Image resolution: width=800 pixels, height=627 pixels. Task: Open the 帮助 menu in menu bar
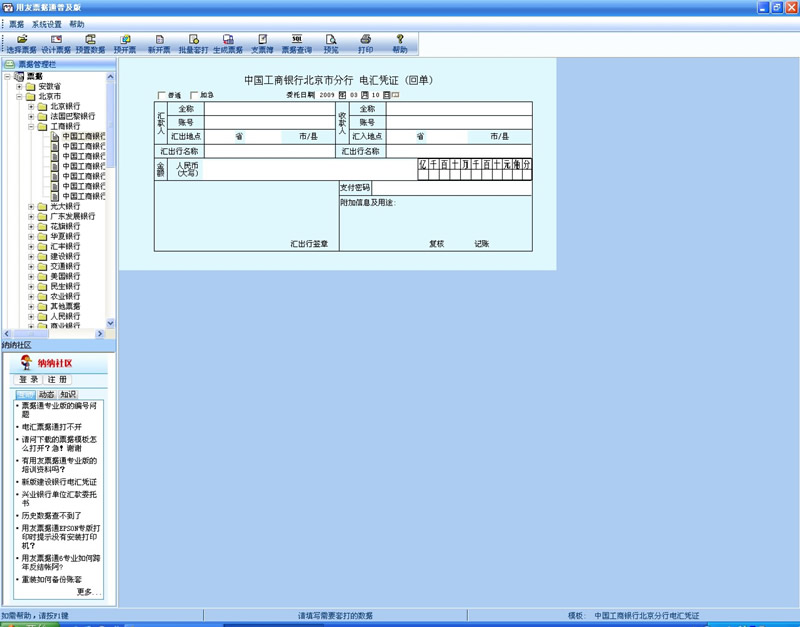[77, 24]
